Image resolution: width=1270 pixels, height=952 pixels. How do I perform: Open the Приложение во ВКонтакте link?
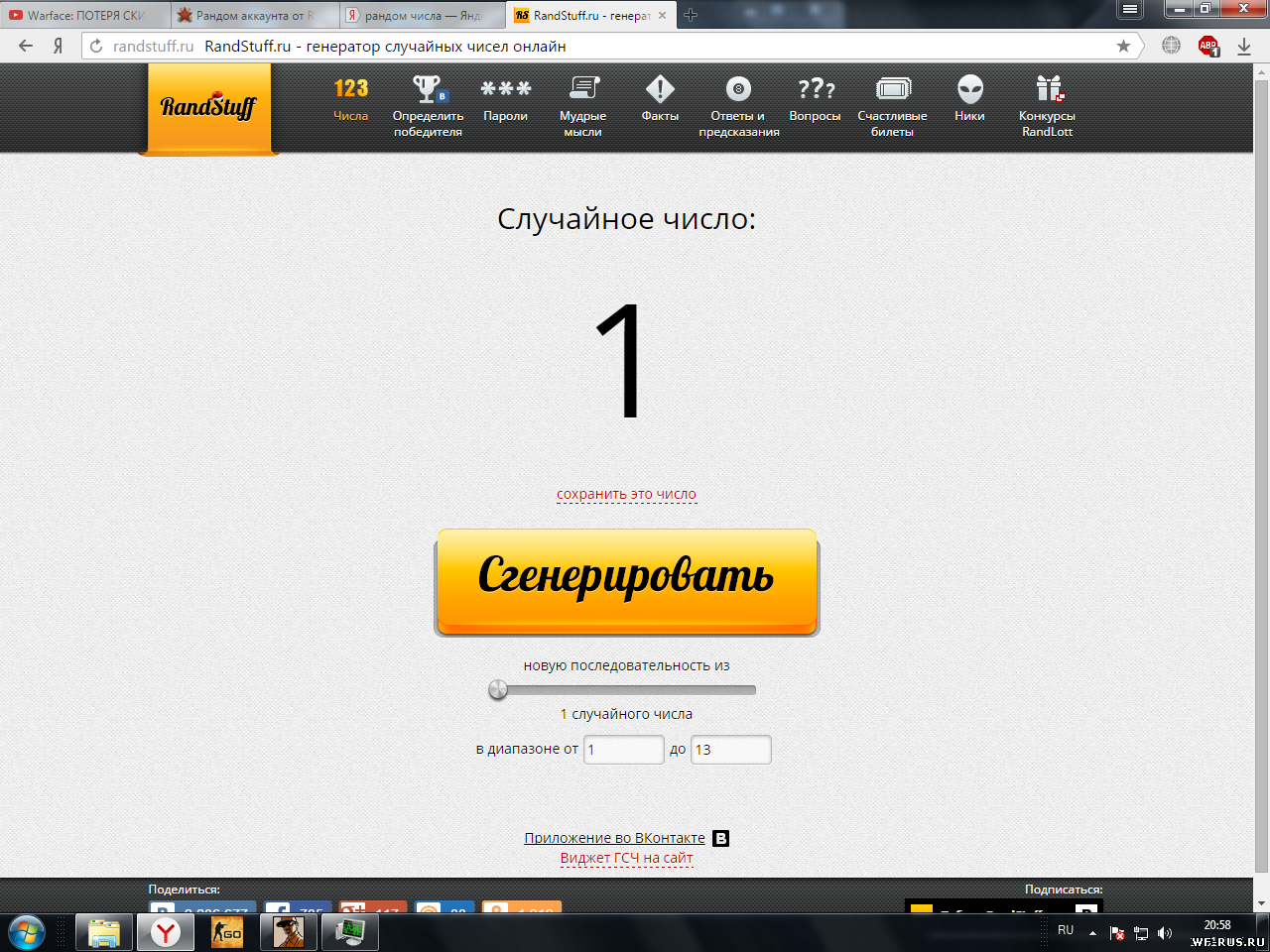coord(614,838)
